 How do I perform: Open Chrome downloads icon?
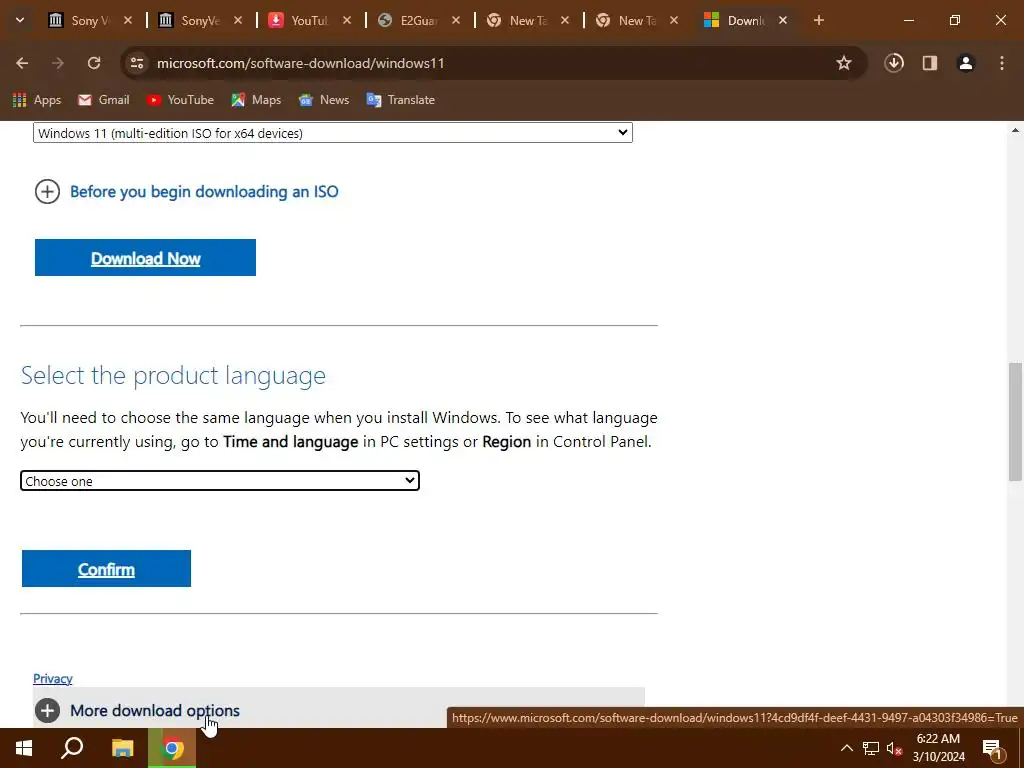click(x=894, y=63)
